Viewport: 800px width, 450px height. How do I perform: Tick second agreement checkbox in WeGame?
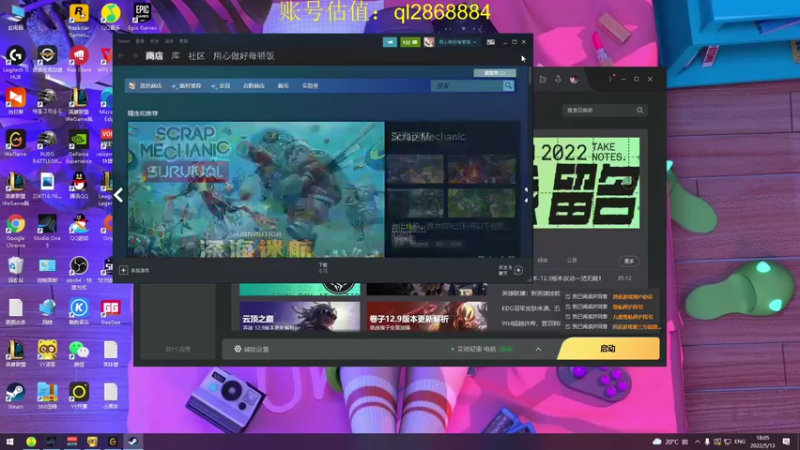(567, 307)
